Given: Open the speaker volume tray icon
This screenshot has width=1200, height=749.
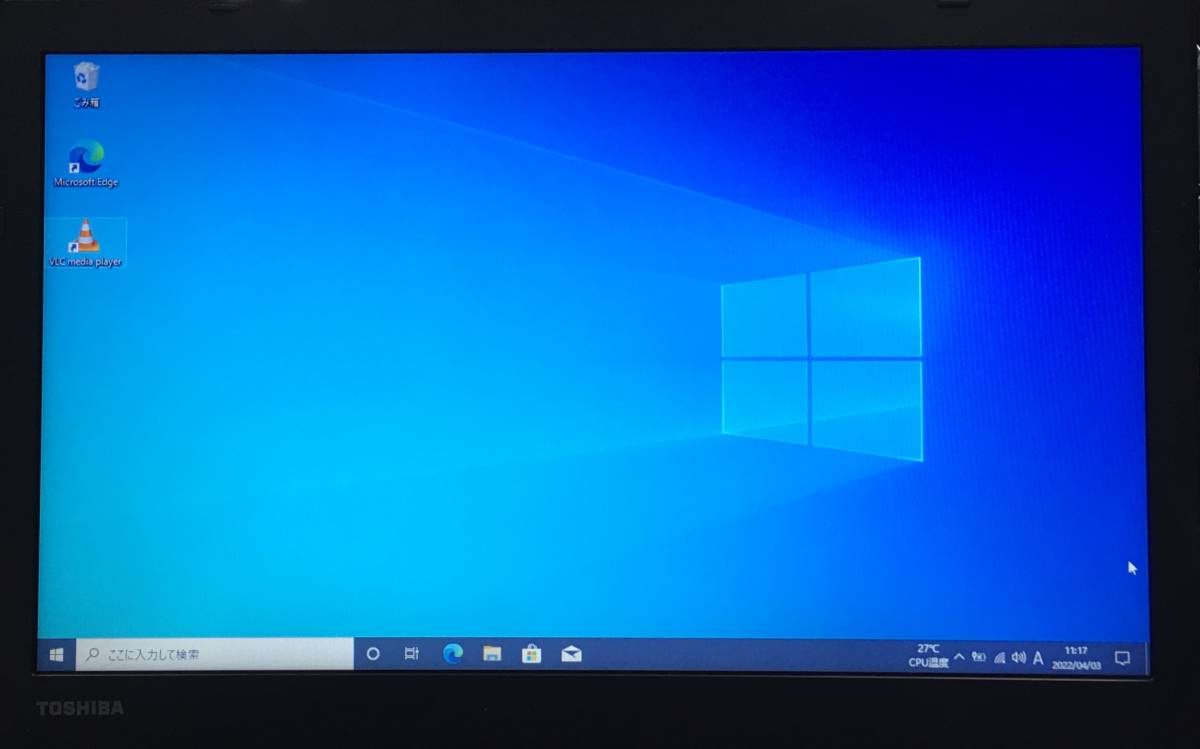Looking at the screenshot, I should click(1019, 657).
